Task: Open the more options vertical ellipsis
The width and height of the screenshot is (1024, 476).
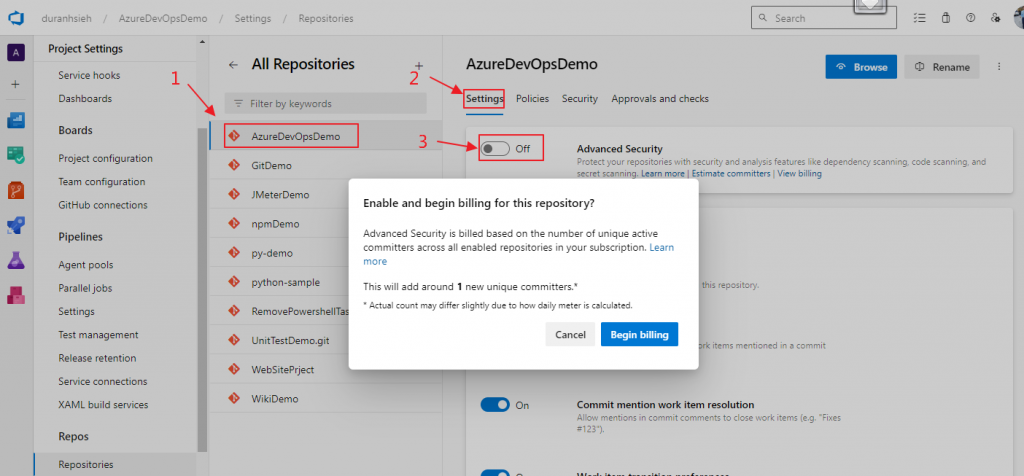Action: pyautogui.click(x=999, y=67)
